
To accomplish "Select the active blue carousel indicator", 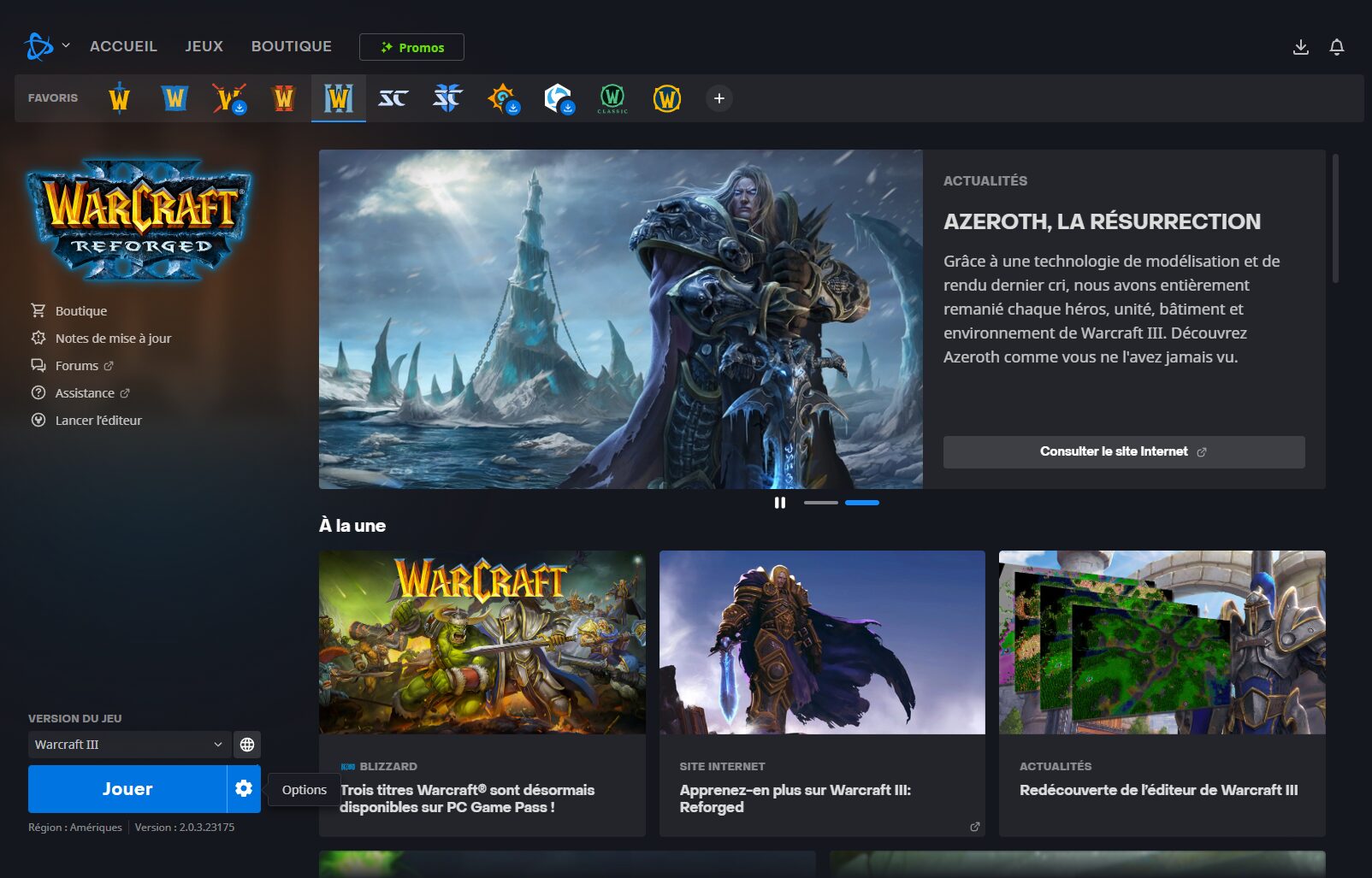I will pyautogui.click(x=861, y=503).
